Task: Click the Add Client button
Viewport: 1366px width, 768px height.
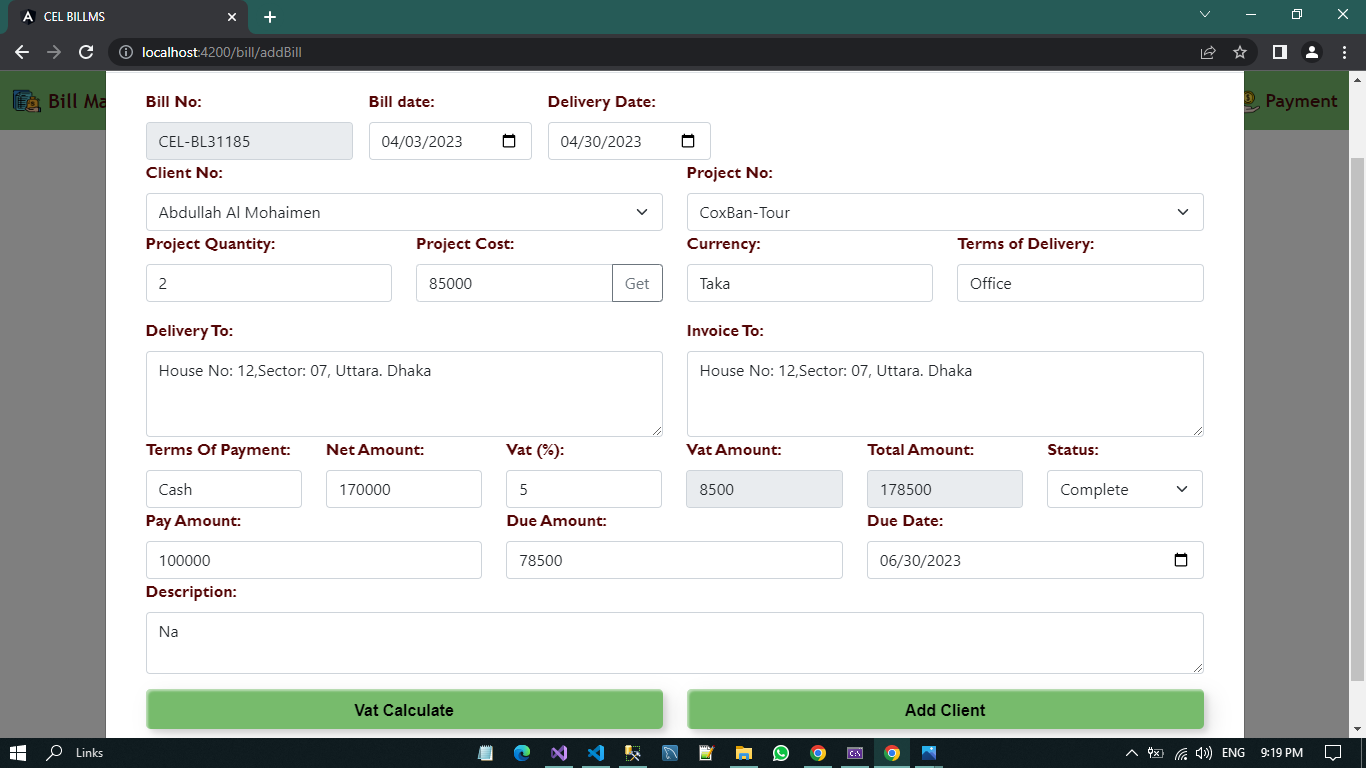Action: [944, 710]
